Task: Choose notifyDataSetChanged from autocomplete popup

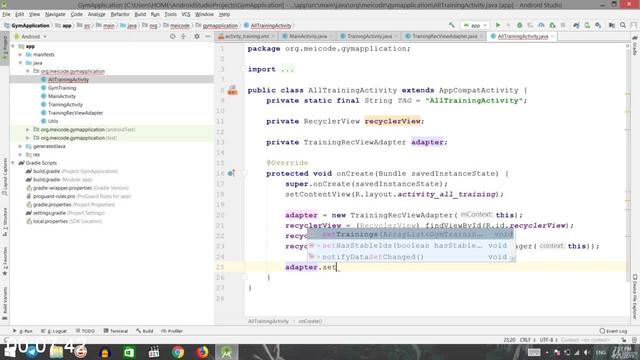Action: [411, 257]
